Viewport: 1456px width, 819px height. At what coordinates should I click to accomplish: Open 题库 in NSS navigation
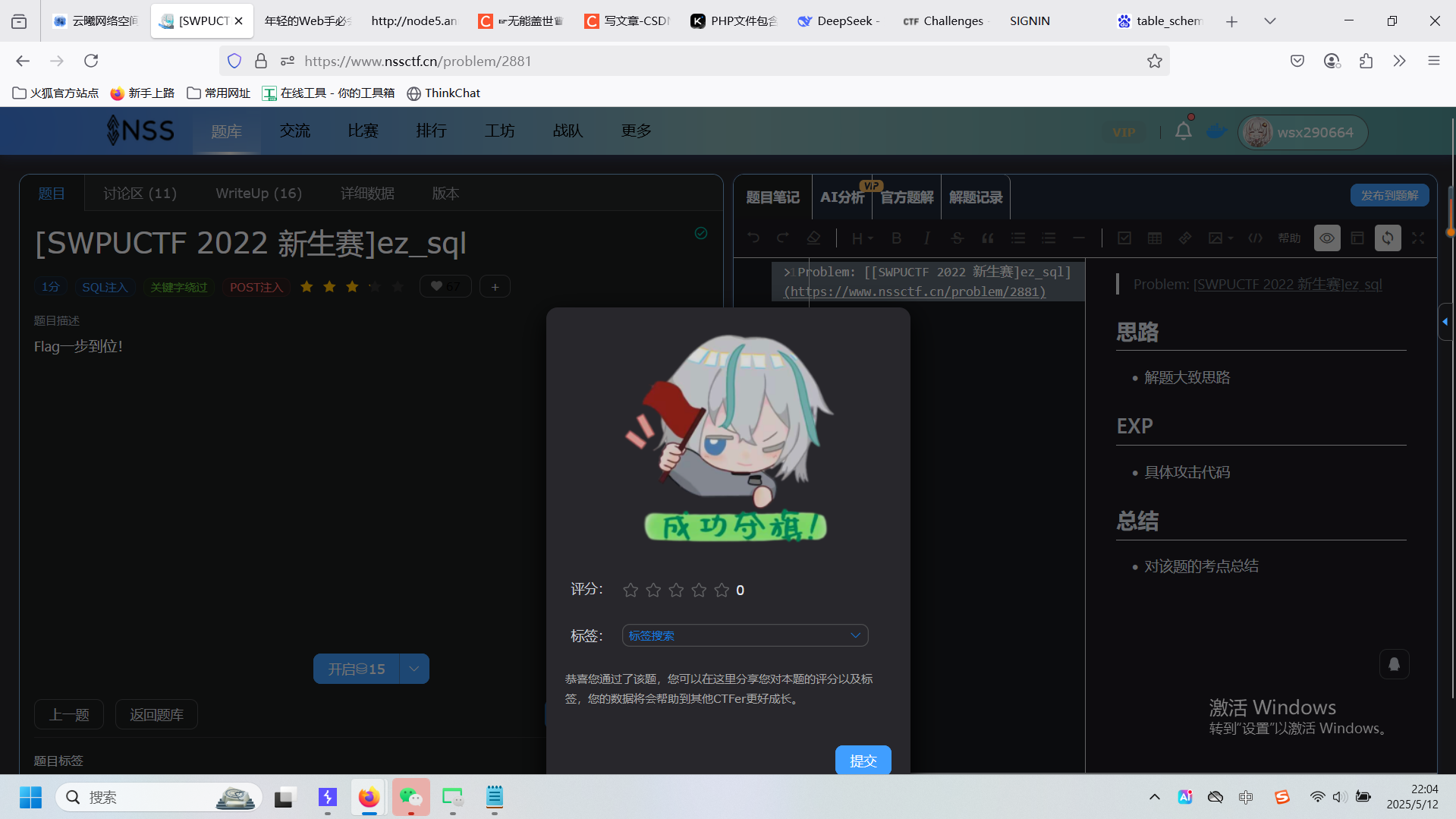point(226,131)
